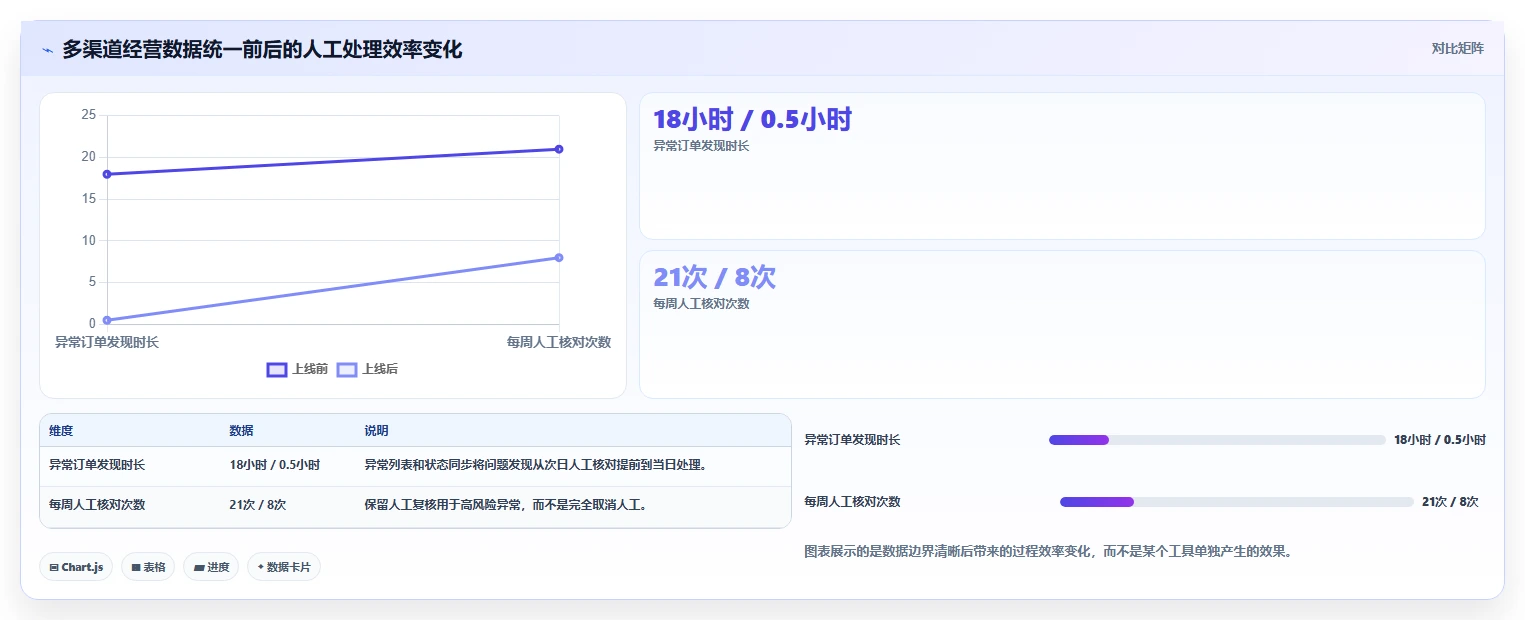Click the description starting with 保留人工复核
1525x620 pixels.
(x=507, y=505)
